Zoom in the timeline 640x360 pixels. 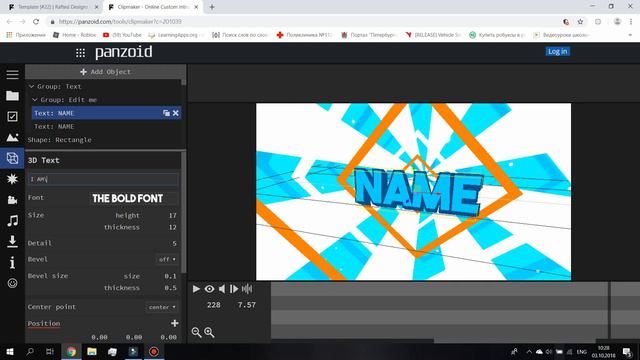coord(209,332)
